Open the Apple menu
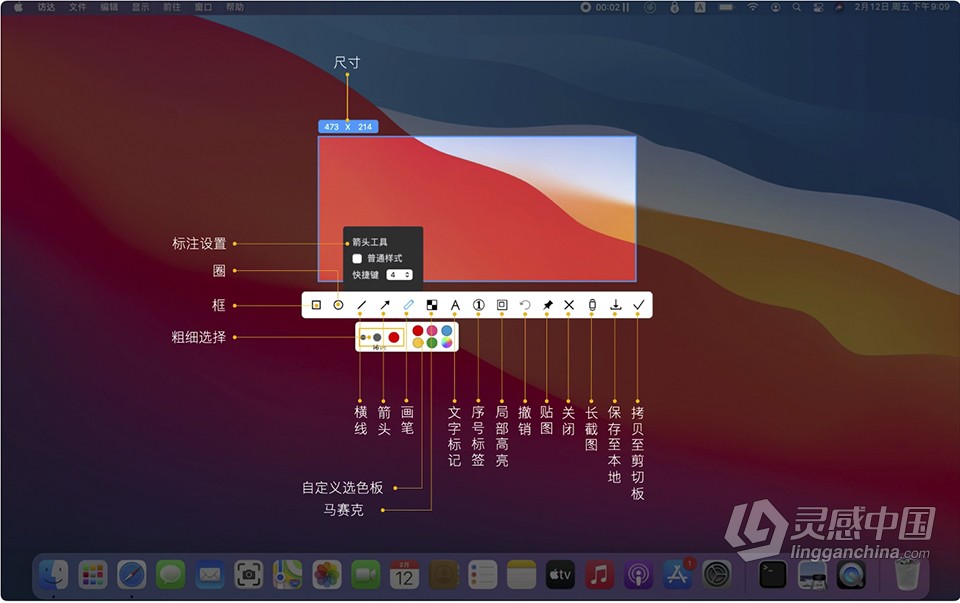The image size is (960, 603). click(18, 7)
